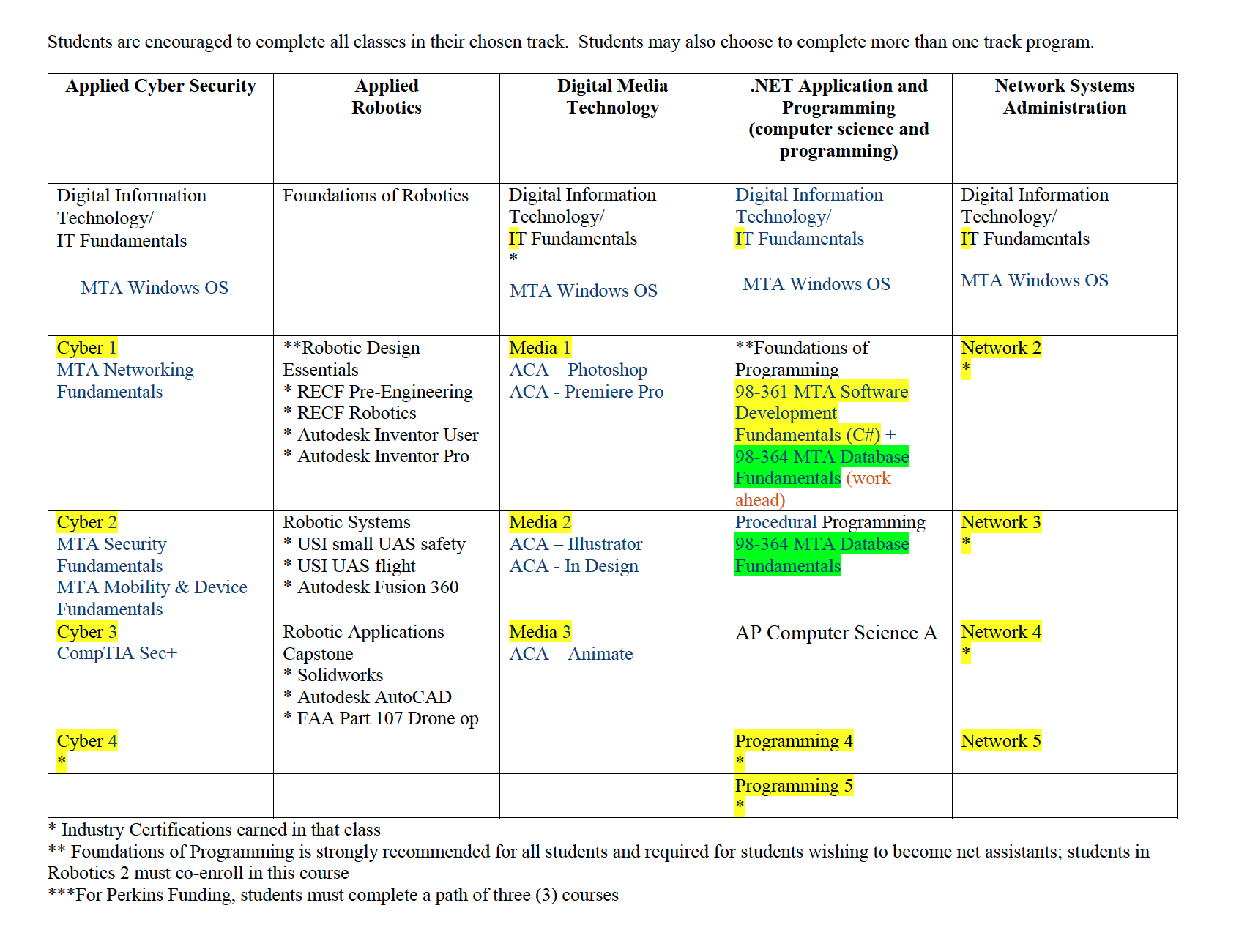Click highlighted 'Network 4' label
The image size is (1239, 952).
tap(1001, 632)
